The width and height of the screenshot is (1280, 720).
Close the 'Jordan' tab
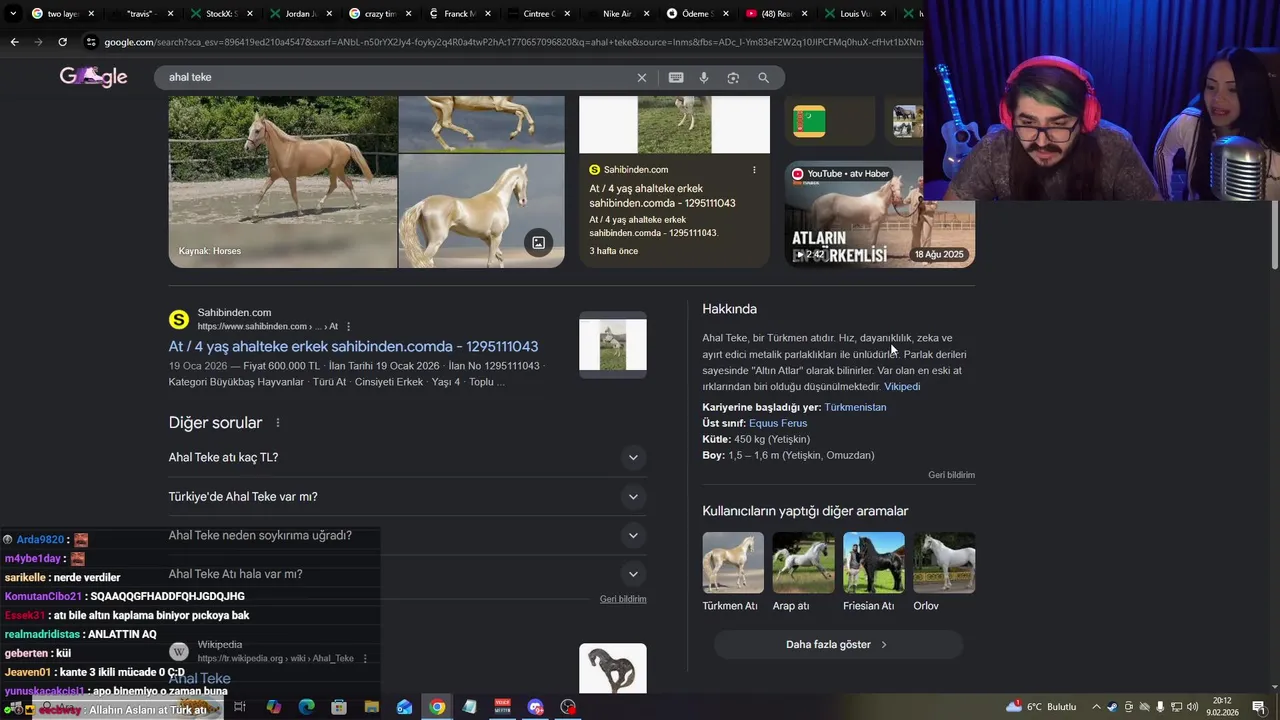coord(329,14)
